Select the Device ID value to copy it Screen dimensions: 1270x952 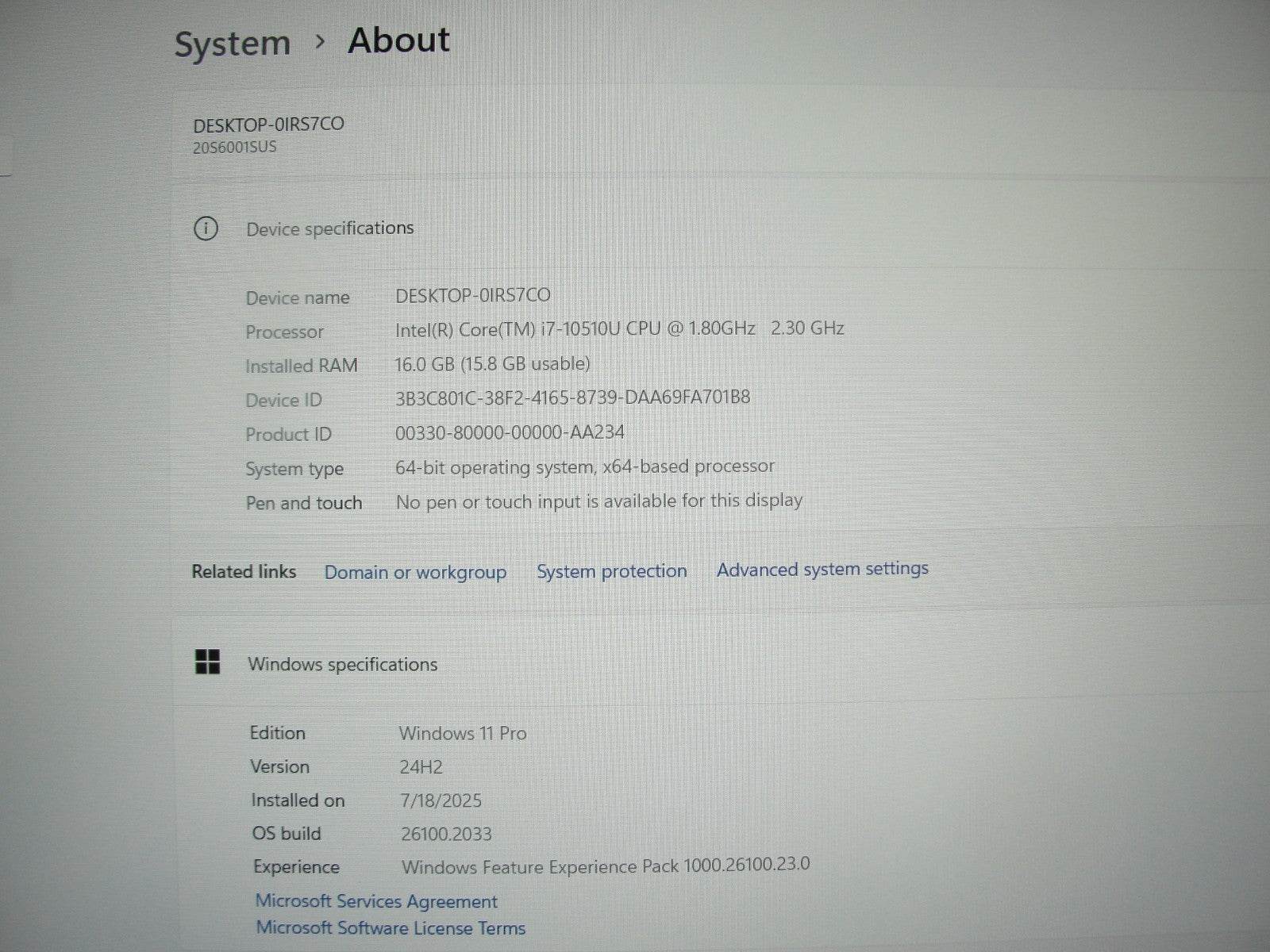(574, 397)
